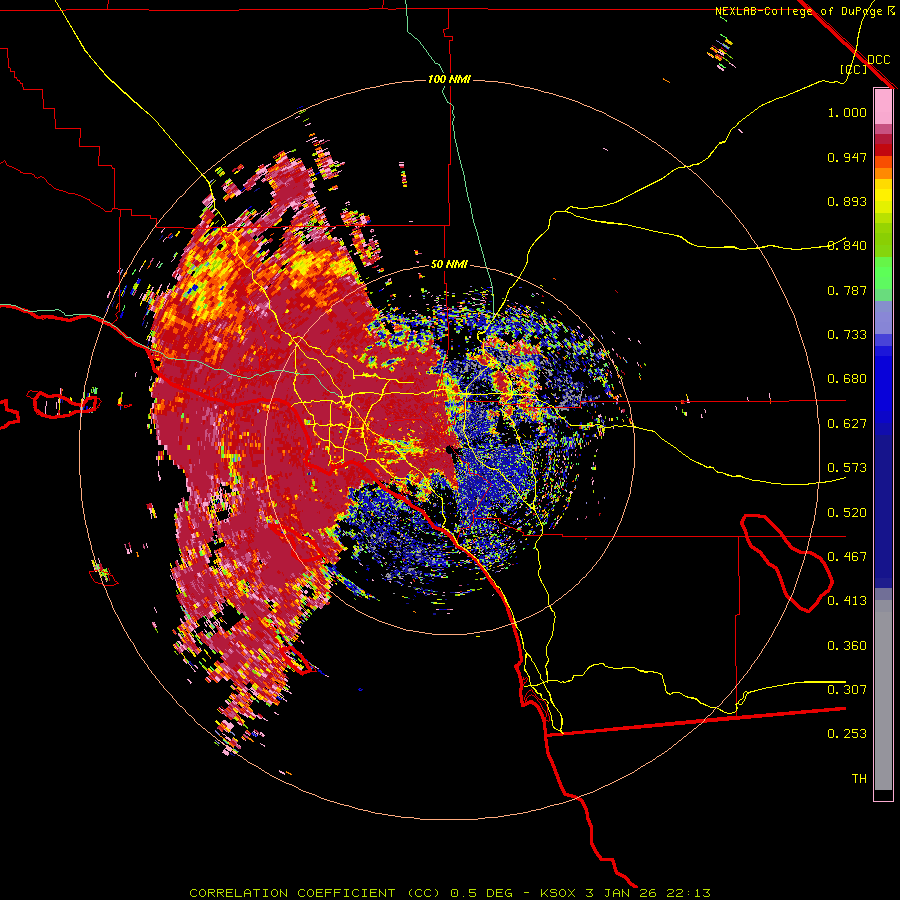
Task: Click the DCC label above color scale
Action: click(x=878, y=60)
